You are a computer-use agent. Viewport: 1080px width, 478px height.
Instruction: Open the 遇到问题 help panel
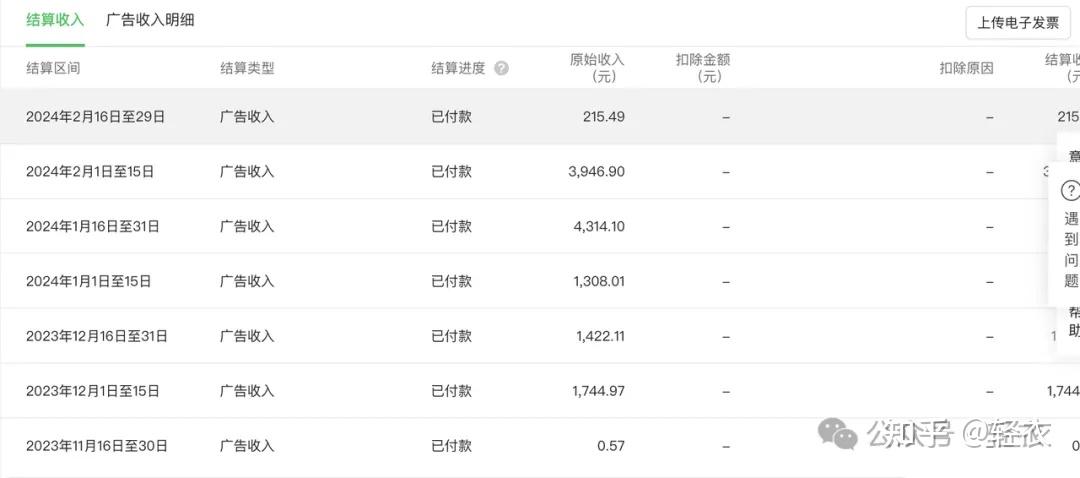point(1071,249)
